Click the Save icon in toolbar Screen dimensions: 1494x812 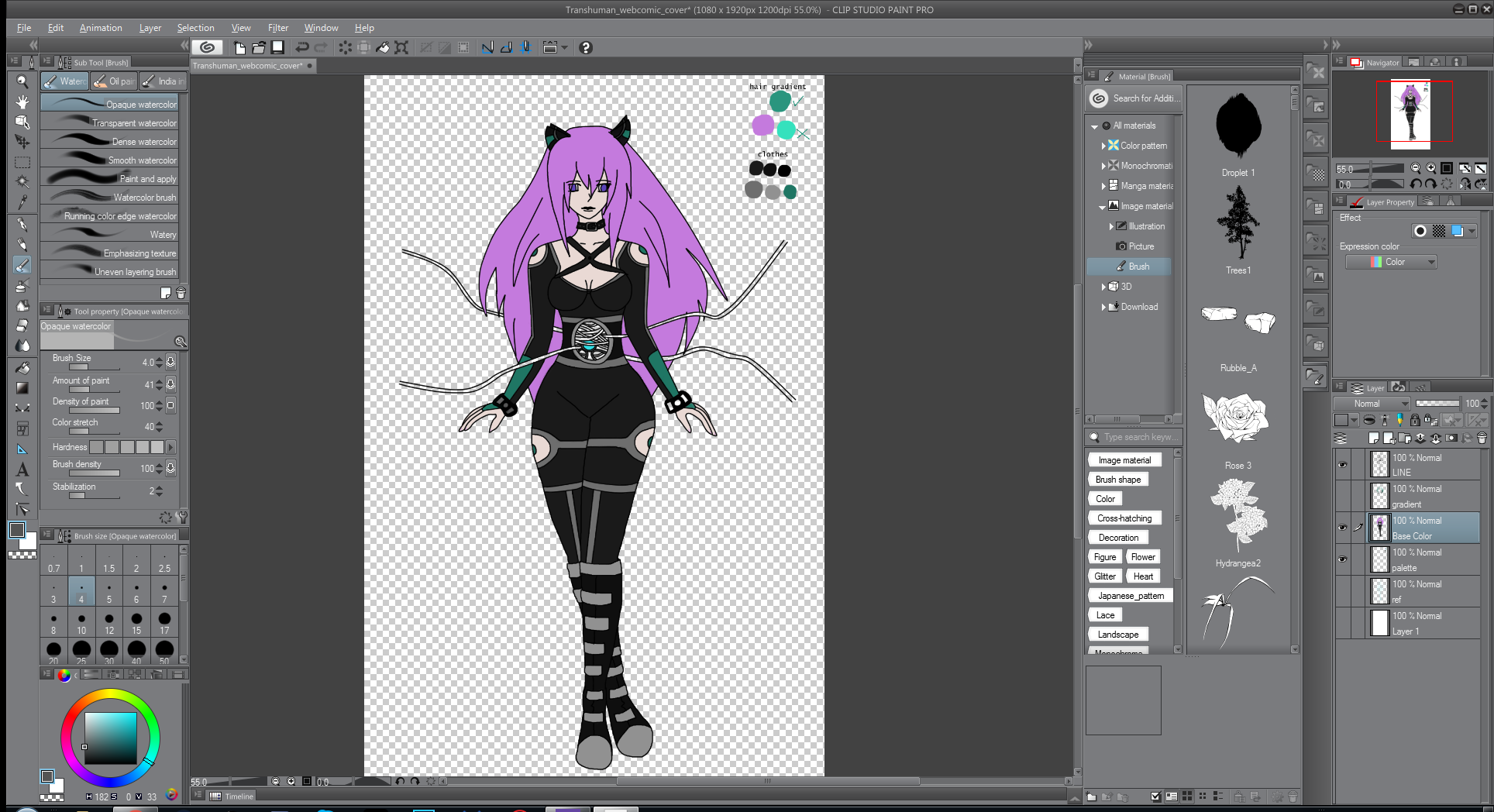pos(277,48)
